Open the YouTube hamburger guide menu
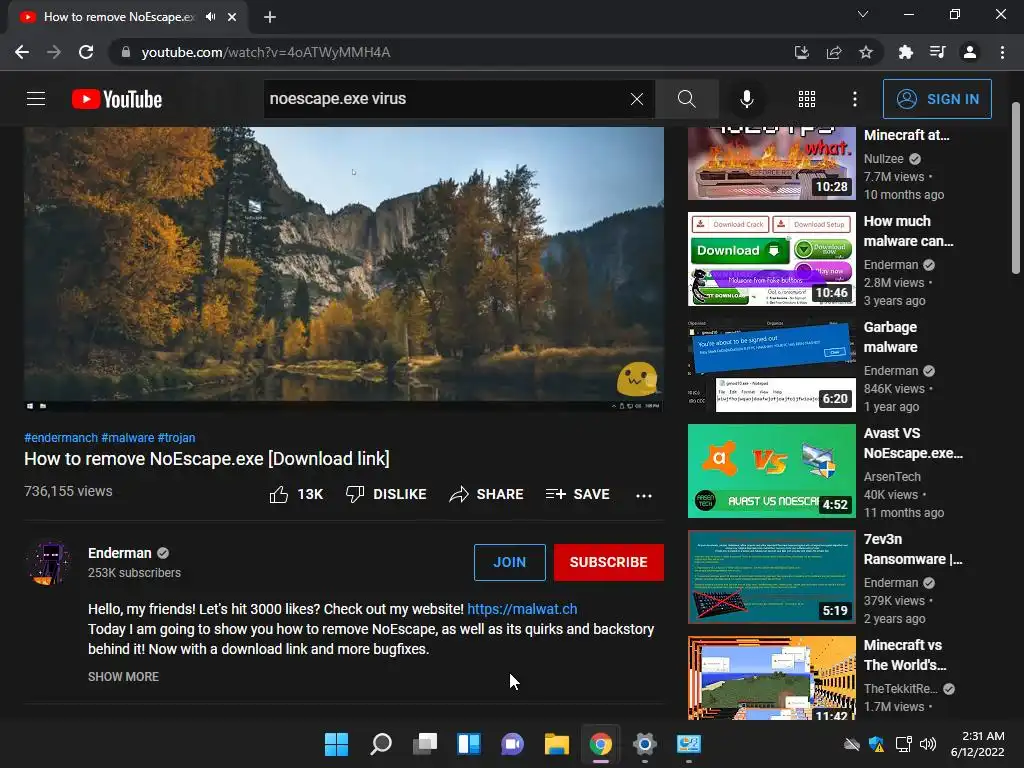Viewport: 1024px width, 768px height. 36,99
